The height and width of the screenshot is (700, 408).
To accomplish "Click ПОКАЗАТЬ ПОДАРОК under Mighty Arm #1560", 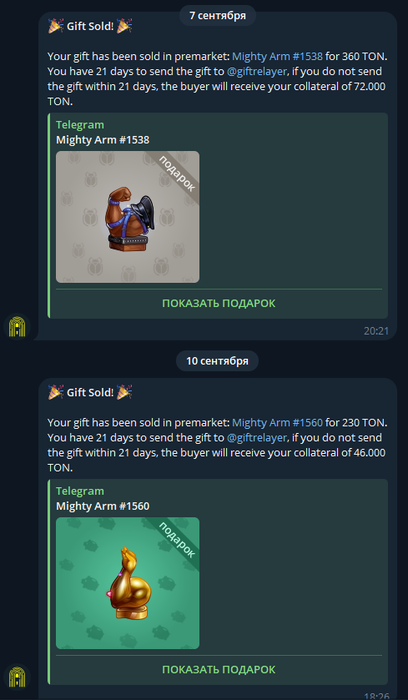I will (x=219, y=670).
